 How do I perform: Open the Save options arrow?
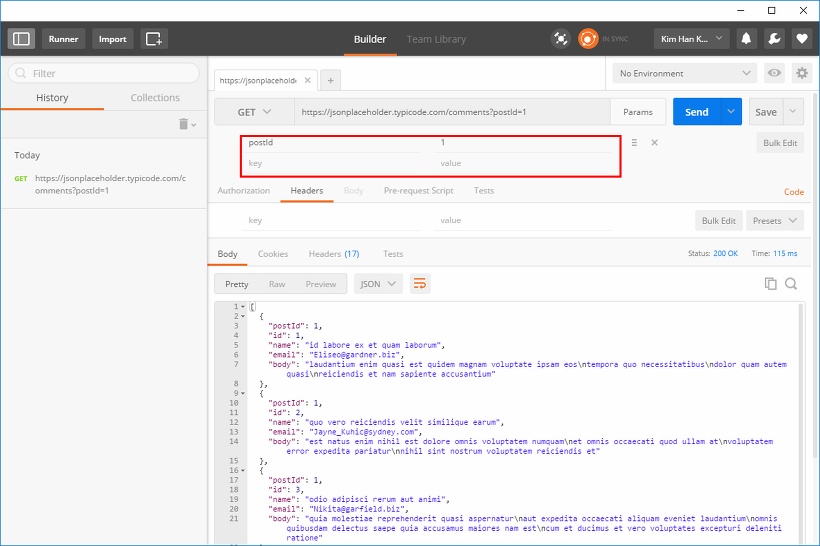[x=793, y=111]
